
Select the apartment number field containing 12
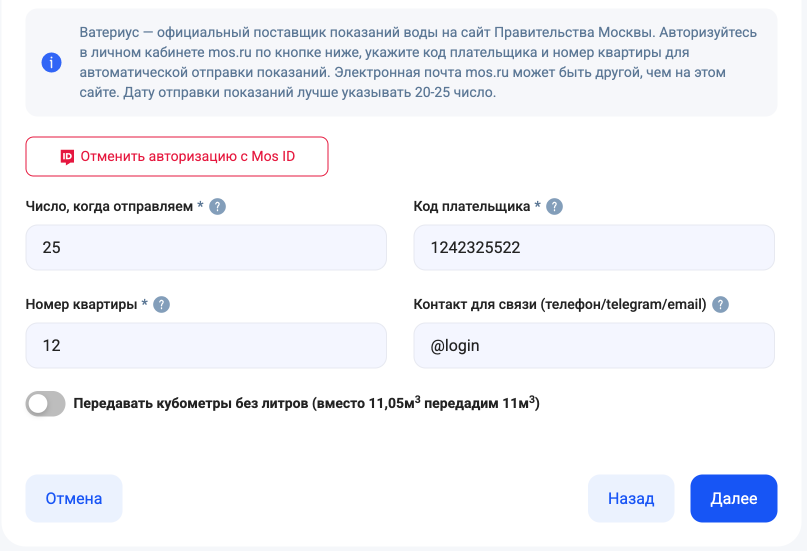coord(206,345)
